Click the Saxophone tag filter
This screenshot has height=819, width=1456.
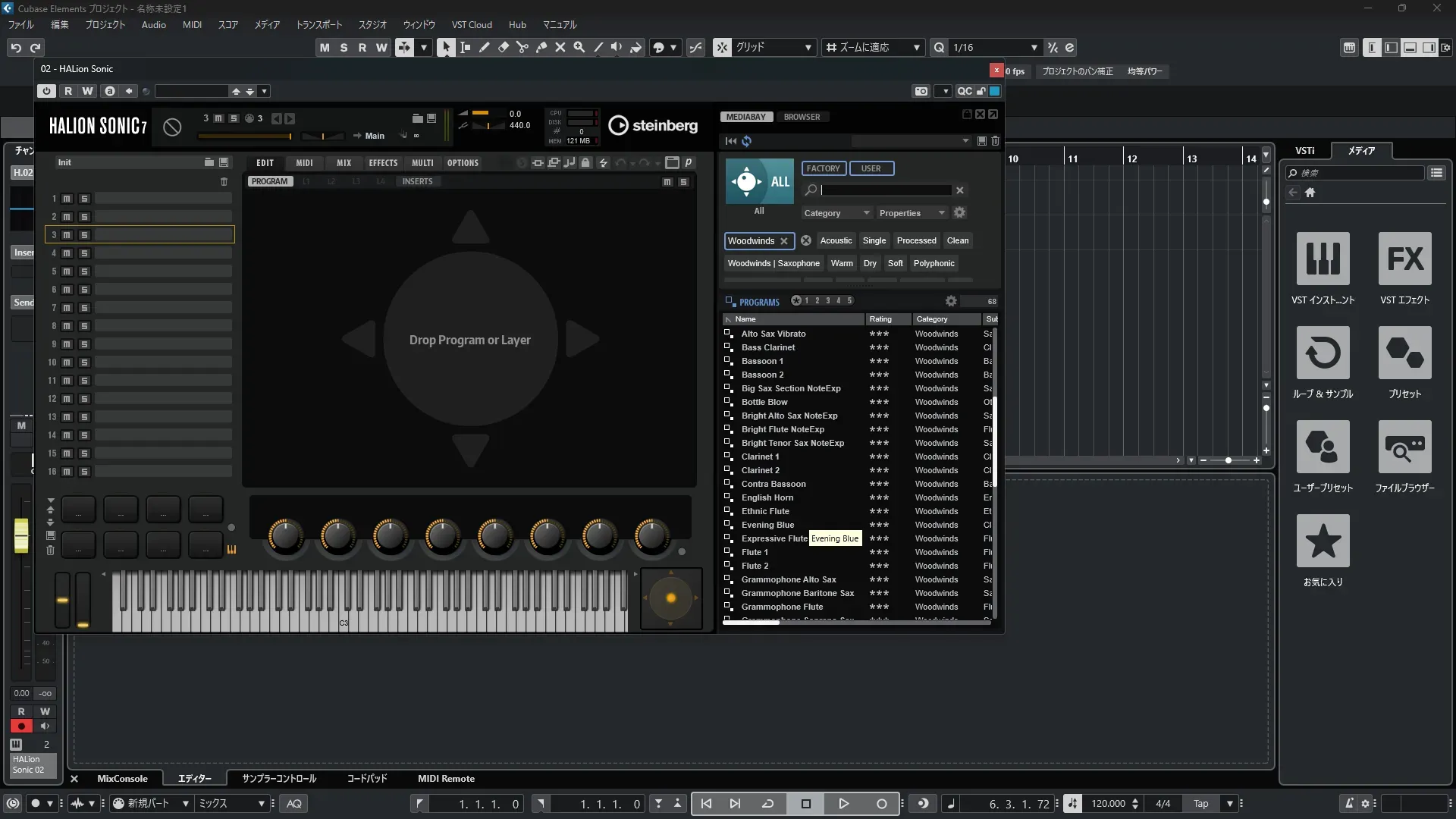[x=773, y=263]
